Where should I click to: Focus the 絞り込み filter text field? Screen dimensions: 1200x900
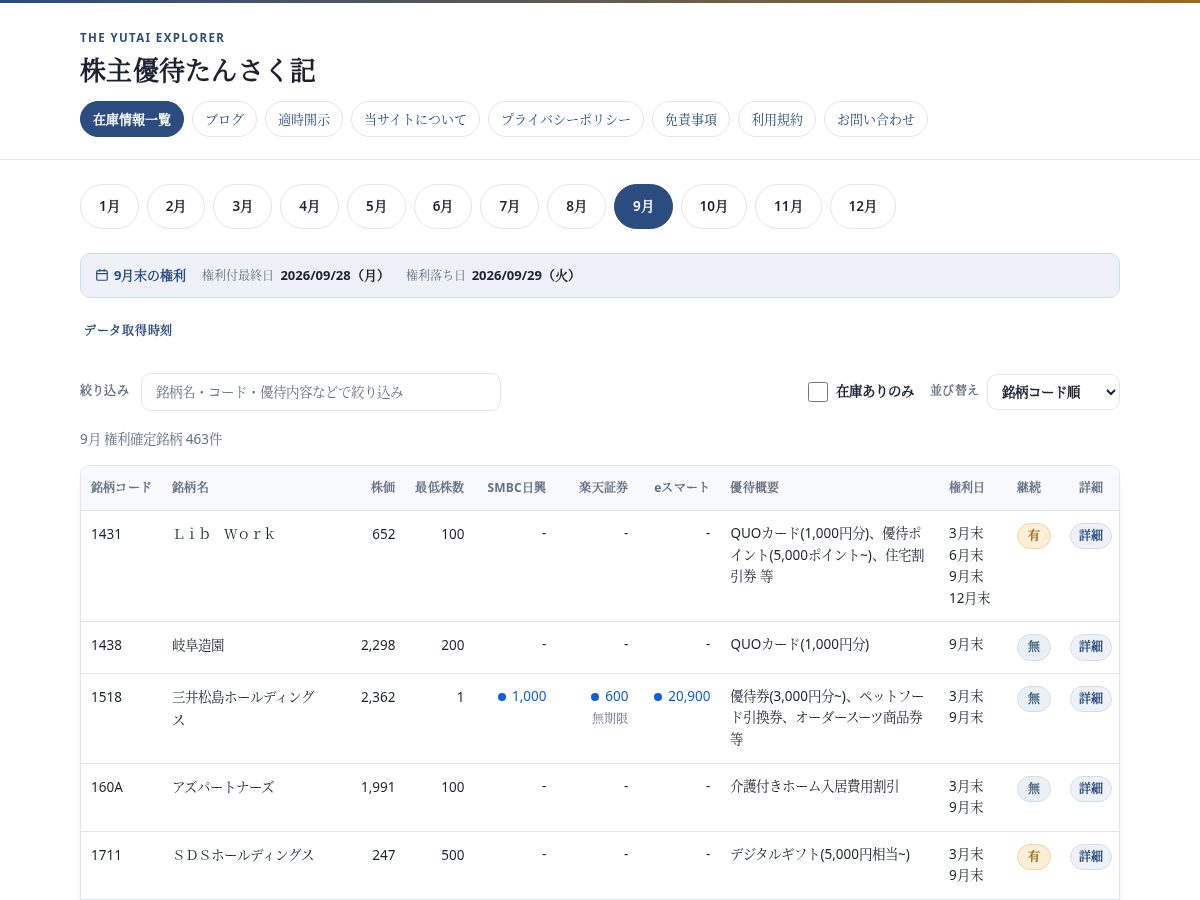pyautogui.click(x=321, y=392)
